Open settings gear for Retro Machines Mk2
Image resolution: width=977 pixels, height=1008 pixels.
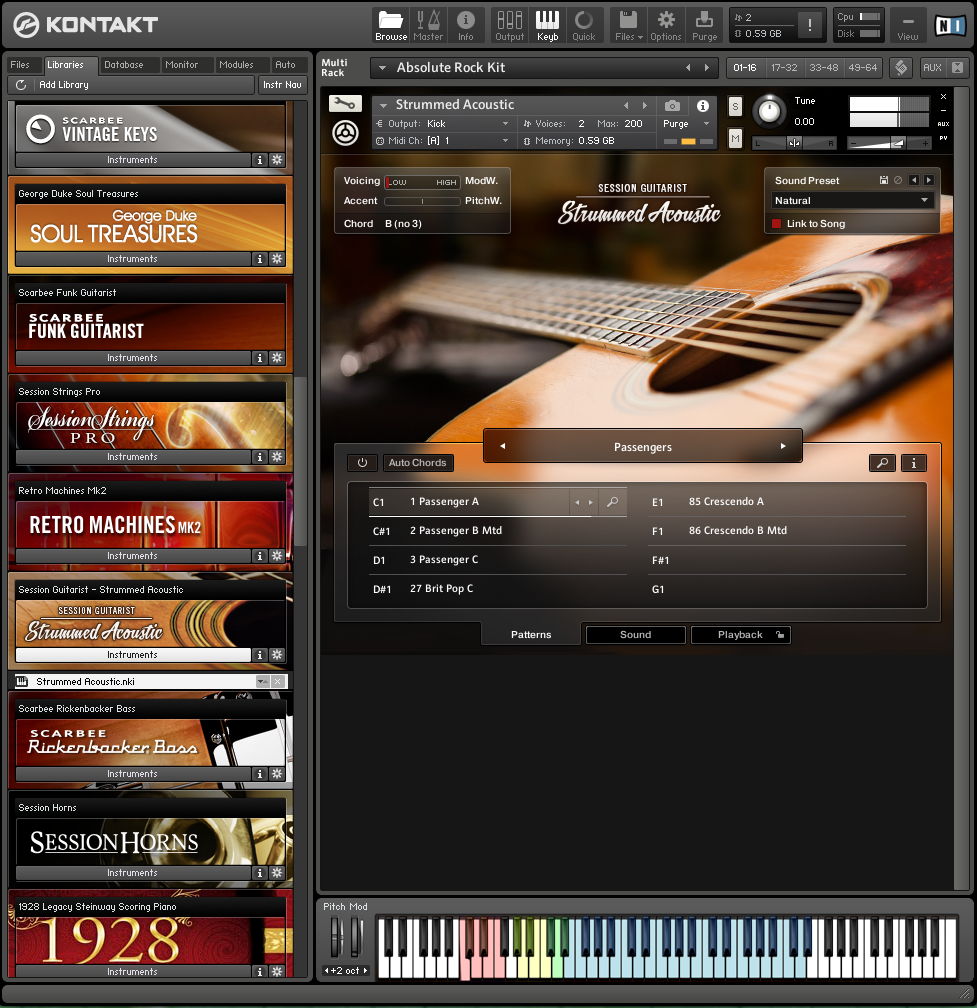(277, 556)
